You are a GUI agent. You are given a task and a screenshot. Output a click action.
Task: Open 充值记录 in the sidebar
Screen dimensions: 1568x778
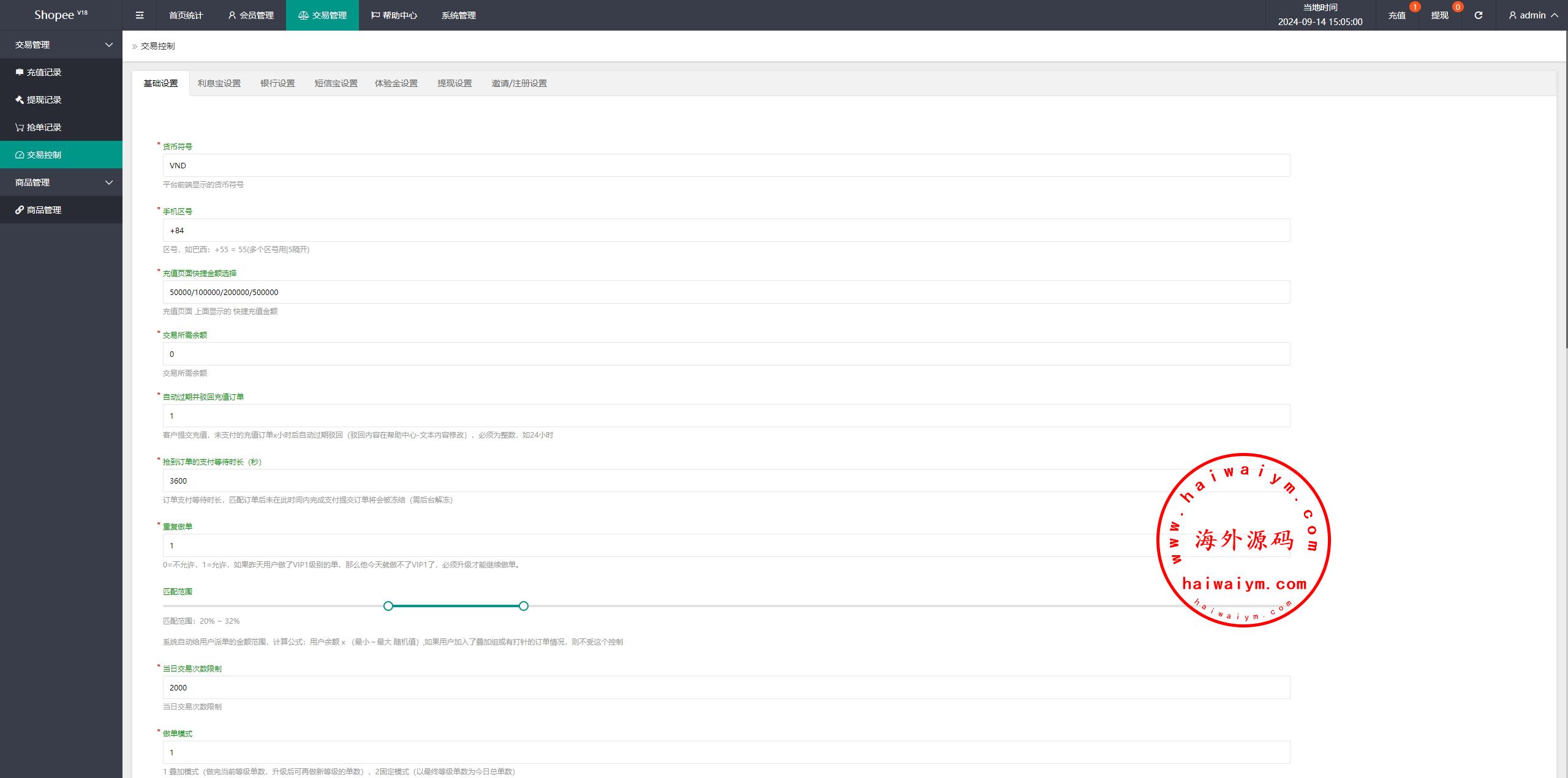(43, 72)
